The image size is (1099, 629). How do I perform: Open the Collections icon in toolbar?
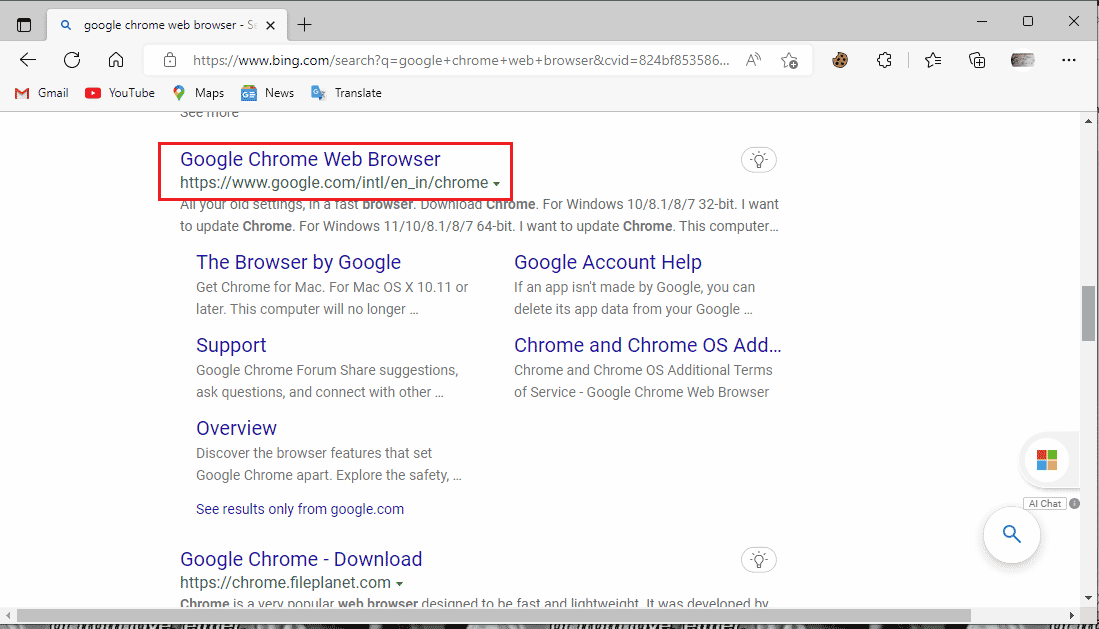977,60
